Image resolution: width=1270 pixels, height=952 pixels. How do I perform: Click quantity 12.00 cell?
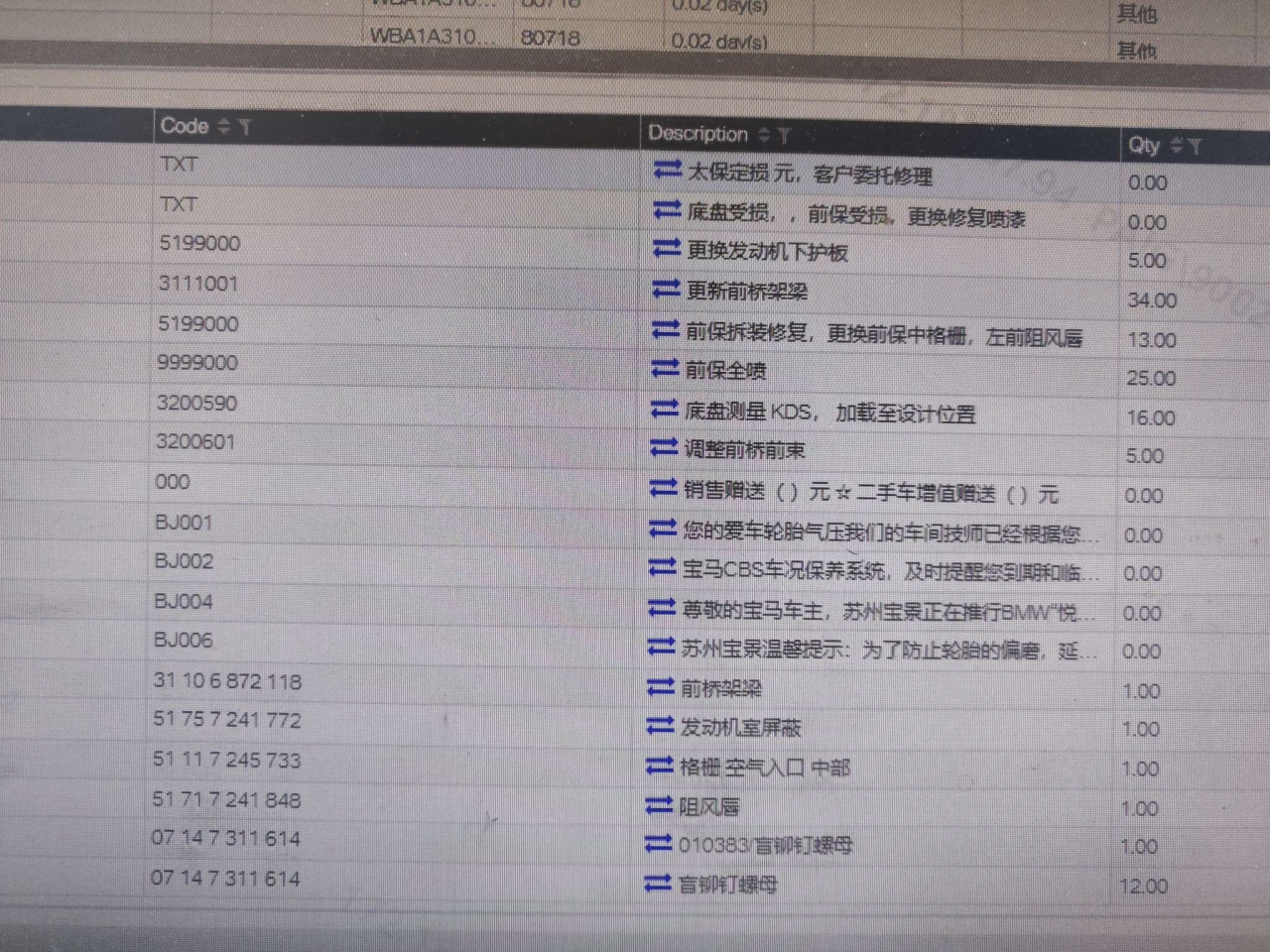[x=1144, y=887]
